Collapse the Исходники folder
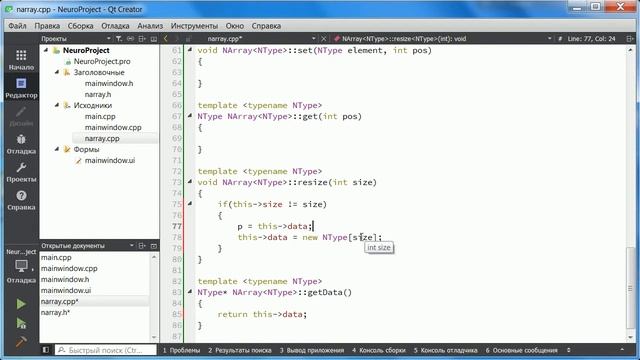Viewport: 640px width, 360px height. pos(57,105)
